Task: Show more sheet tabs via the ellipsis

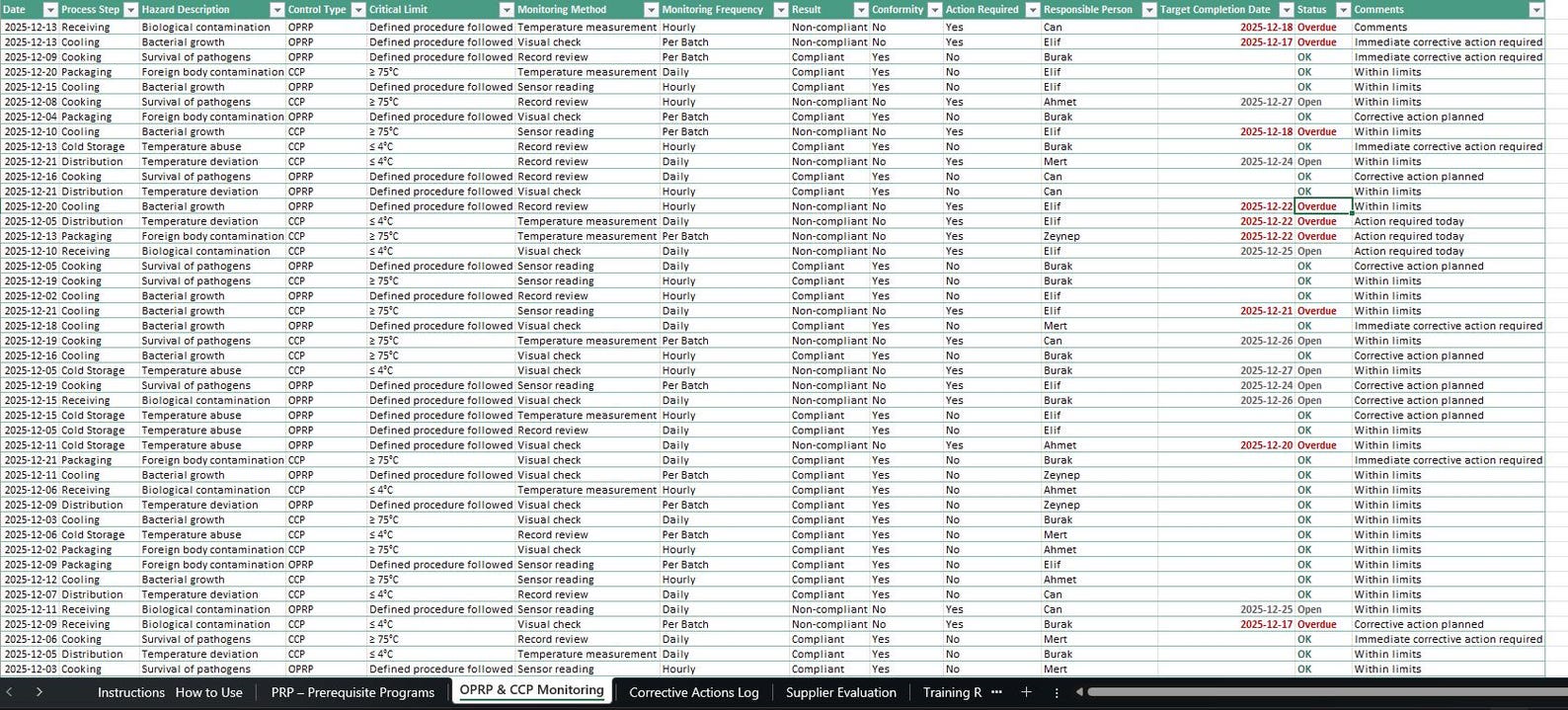Action: [x=996, y=692]
